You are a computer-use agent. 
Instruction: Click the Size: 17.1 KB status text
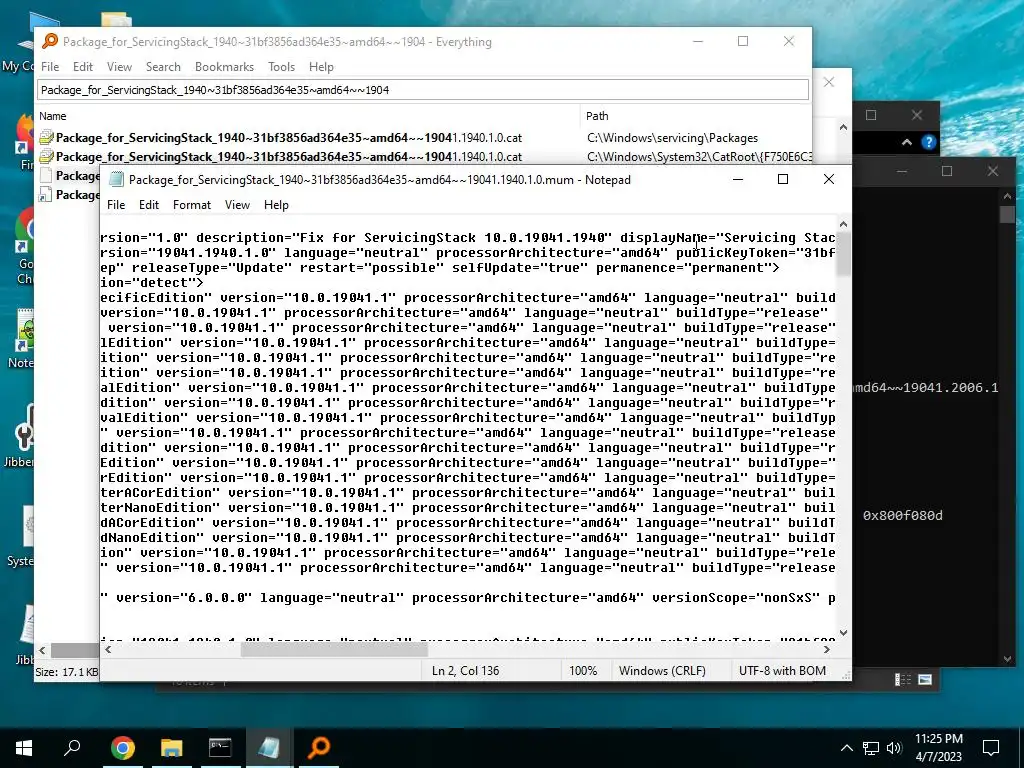(67, 672)
